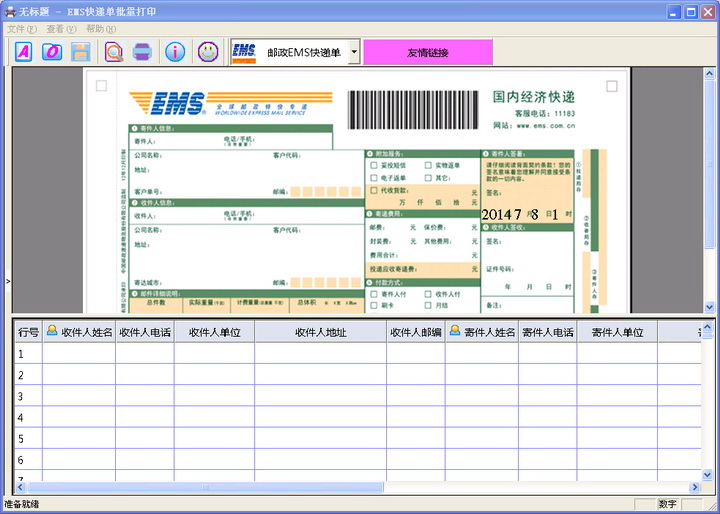Tick the 寄件人付 payment checkbox
720x514 pixels.
tap(374, 294)
